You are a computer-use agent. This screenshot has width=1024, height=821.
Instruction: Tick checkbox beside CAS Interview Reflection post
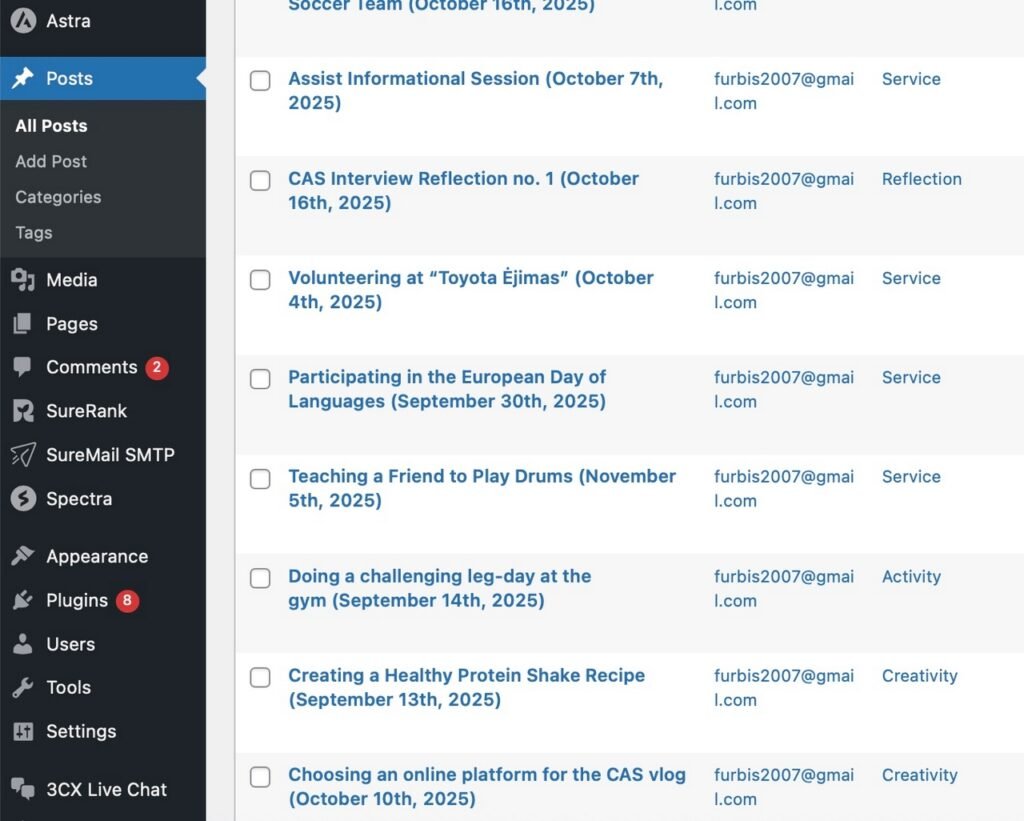tap(260, 181)
